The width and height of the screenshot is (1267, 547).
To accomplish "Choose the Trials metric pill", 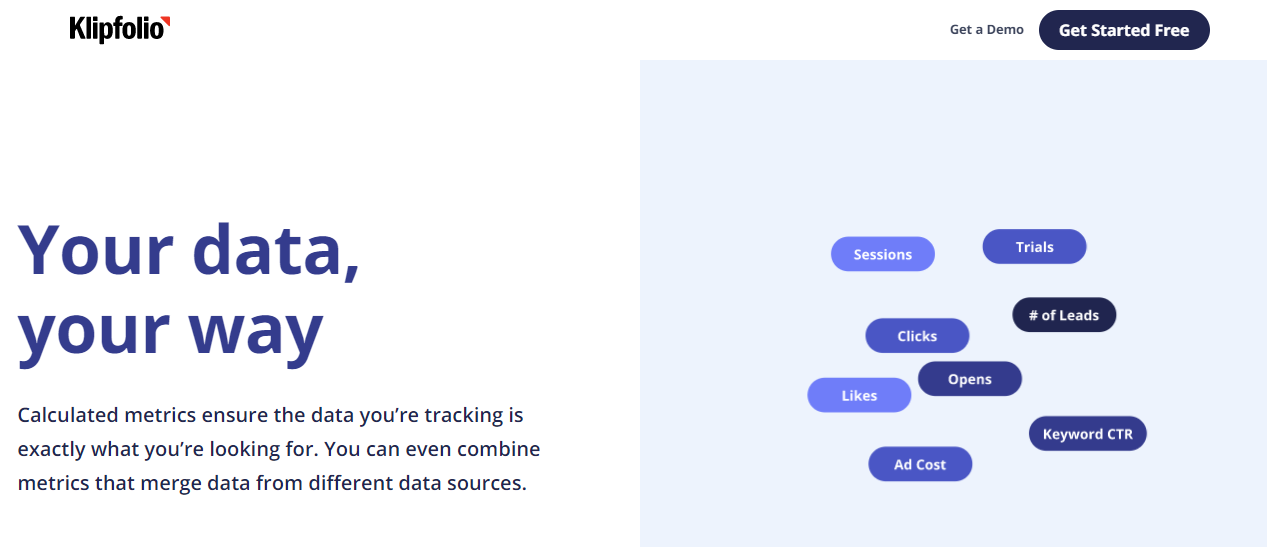I will (1034, 247).
